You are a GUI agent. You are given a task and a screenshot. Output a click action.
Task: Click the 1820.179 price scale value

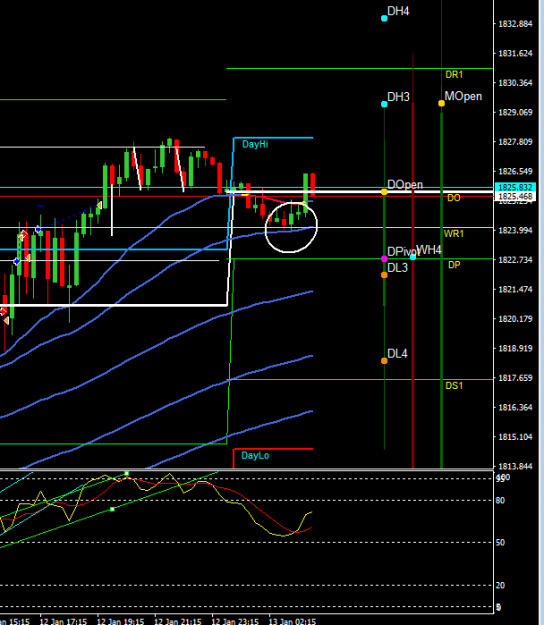pos(515,319)
